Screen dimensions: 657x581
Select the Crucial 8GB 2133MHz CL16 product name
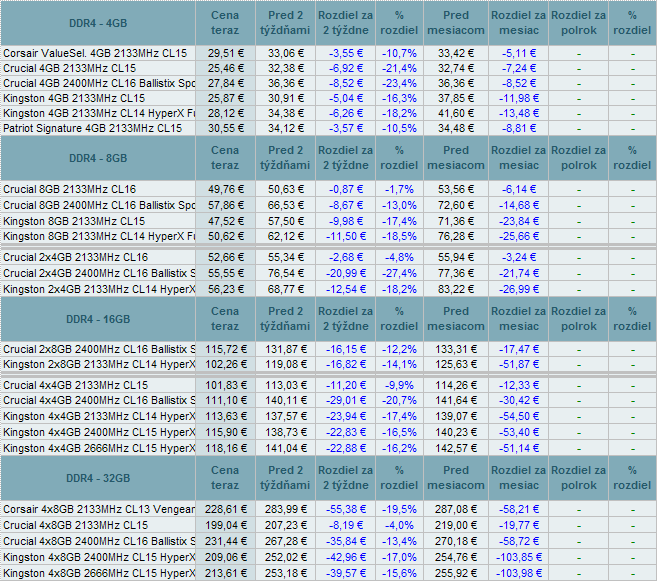point(70,189)
